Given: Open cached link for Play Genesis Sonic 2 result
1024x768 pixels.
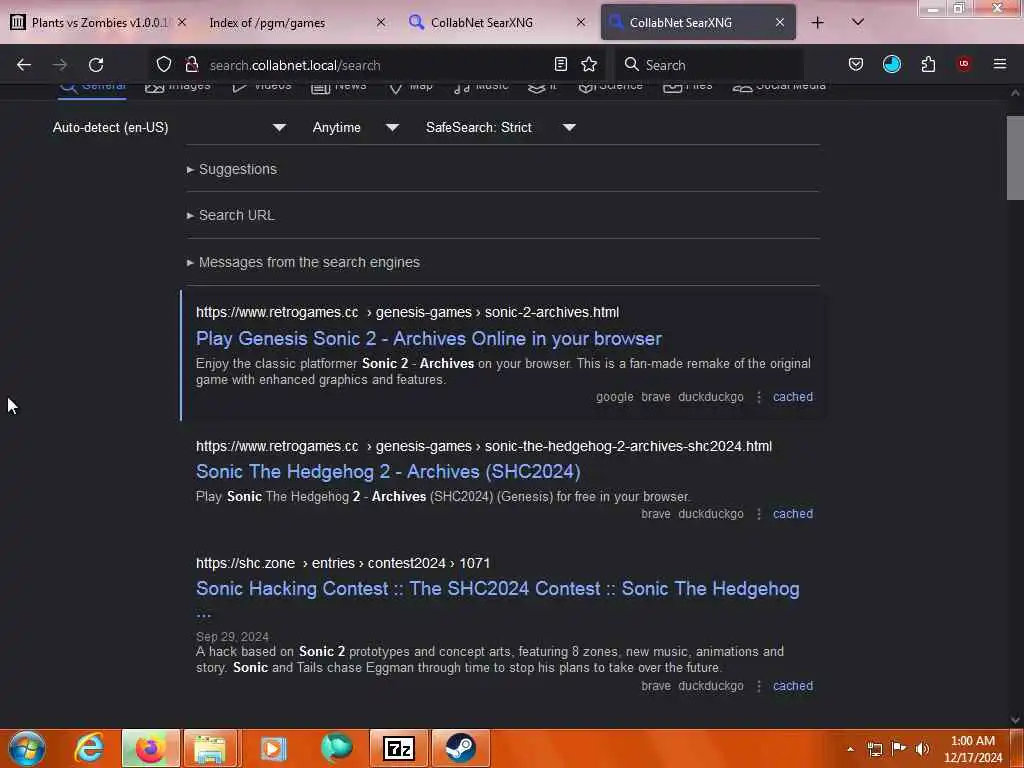Looking at the screenshot, I should point(793,396).
